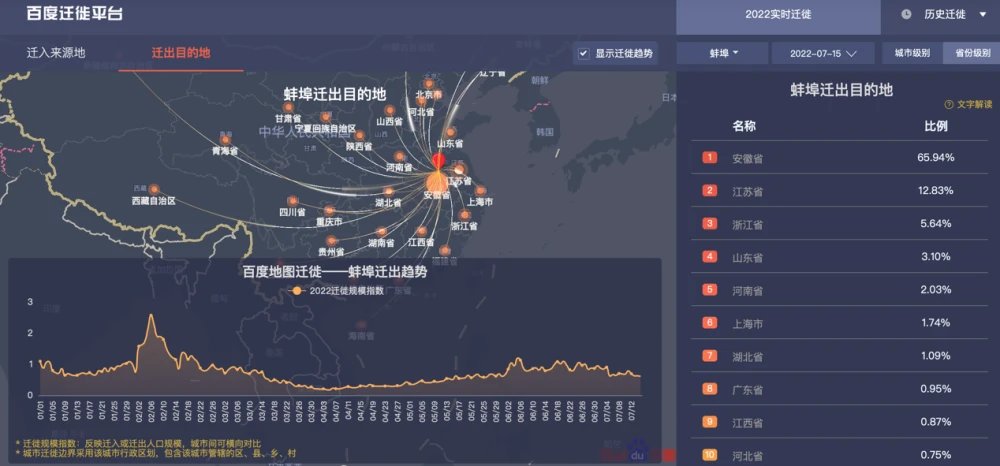
Task: Click 江苏省 in the ranking list
Action: click(747, 191)
